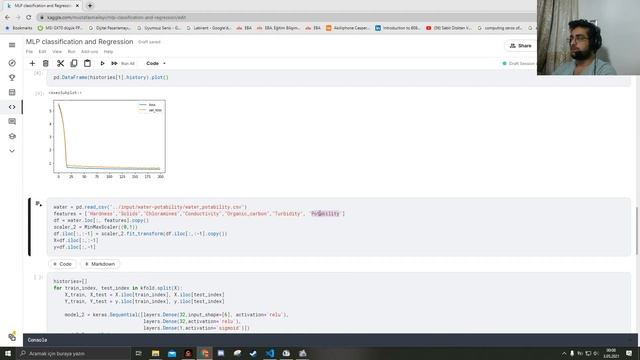The height and width of the screenshot is (360, 640).
Task: Open the Windows Start menu
Action: tap(8, 353)
